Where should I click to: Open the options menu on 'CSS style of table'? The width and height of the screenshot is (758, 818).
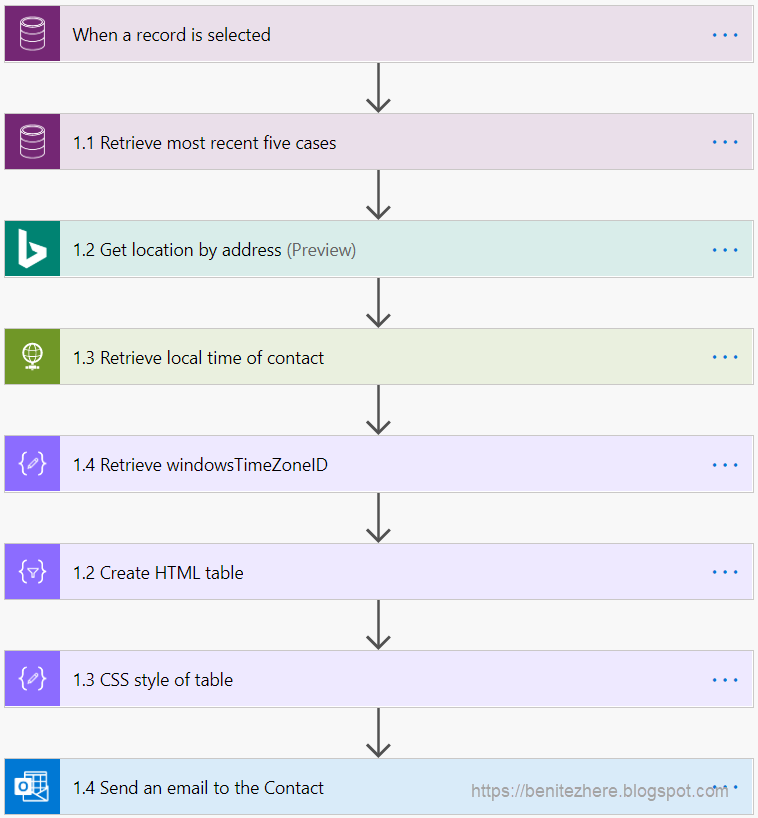point(724,679)
